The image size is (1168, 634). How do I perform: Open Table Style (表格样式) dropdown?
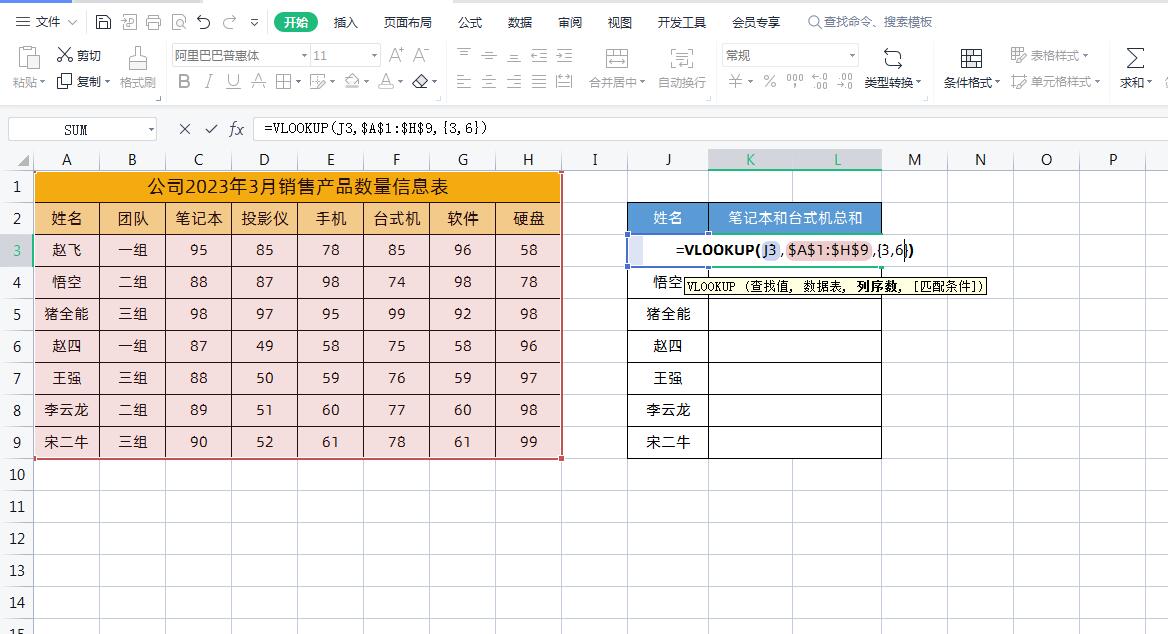pyautogui.click(x=1050, y=55)
